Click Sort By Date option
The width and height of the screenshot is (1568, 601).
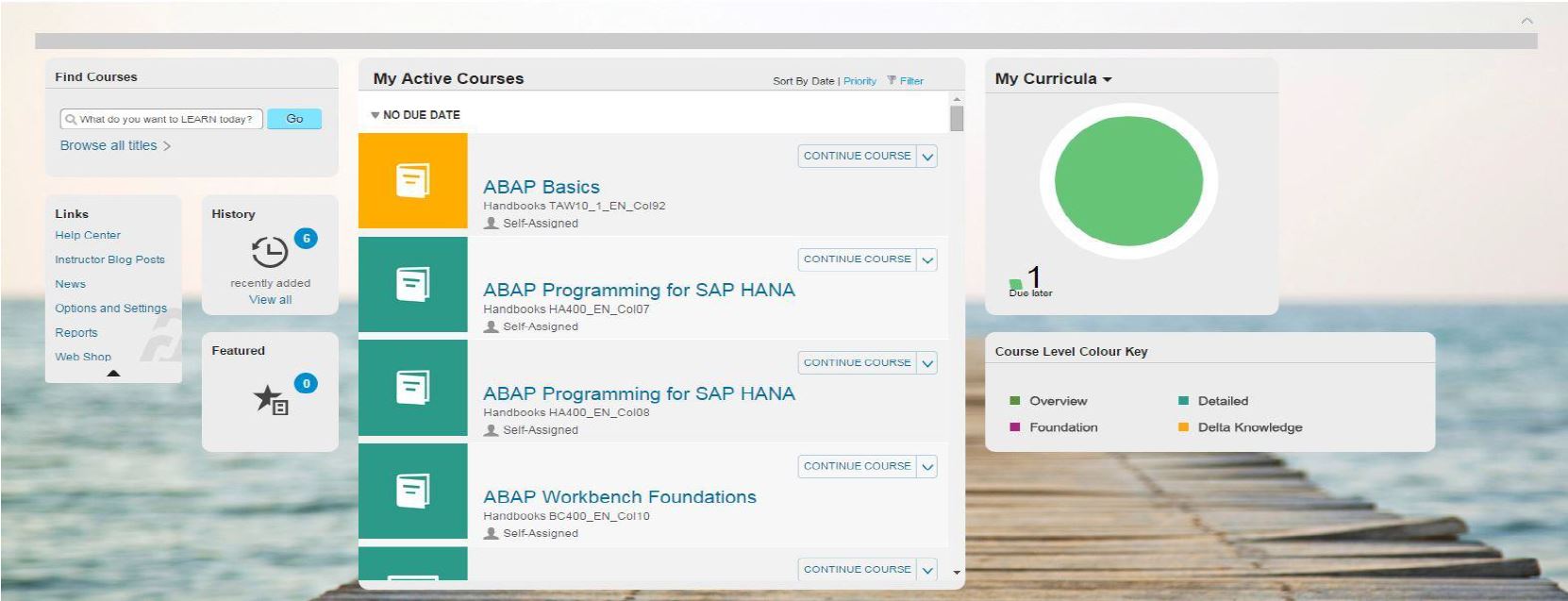[803, 81]
